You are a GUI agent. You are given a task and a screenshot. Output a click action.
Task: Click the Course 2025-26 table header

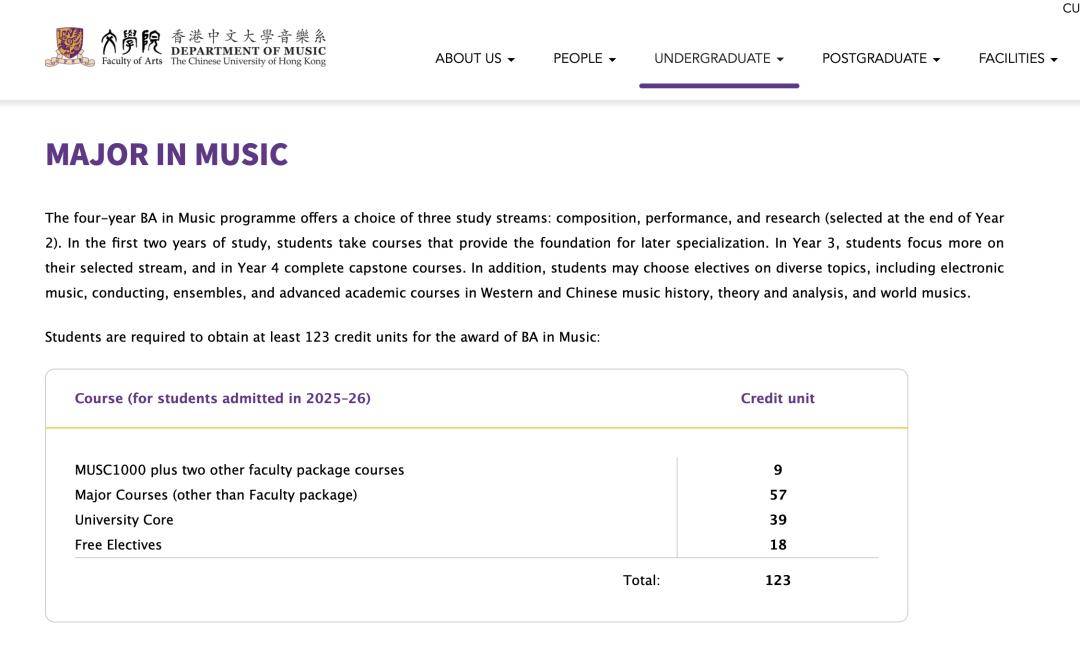pyautogui.click(x=222, y=398)
